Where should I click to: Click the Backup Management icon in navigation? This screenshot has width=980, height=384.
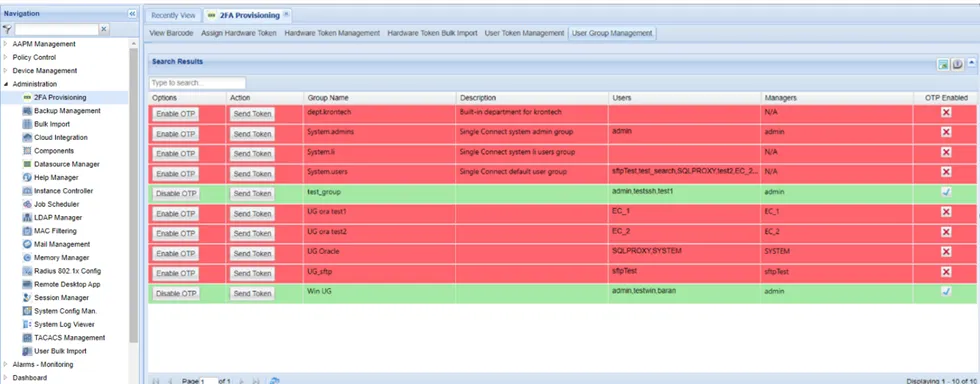[x=27, y=111]
